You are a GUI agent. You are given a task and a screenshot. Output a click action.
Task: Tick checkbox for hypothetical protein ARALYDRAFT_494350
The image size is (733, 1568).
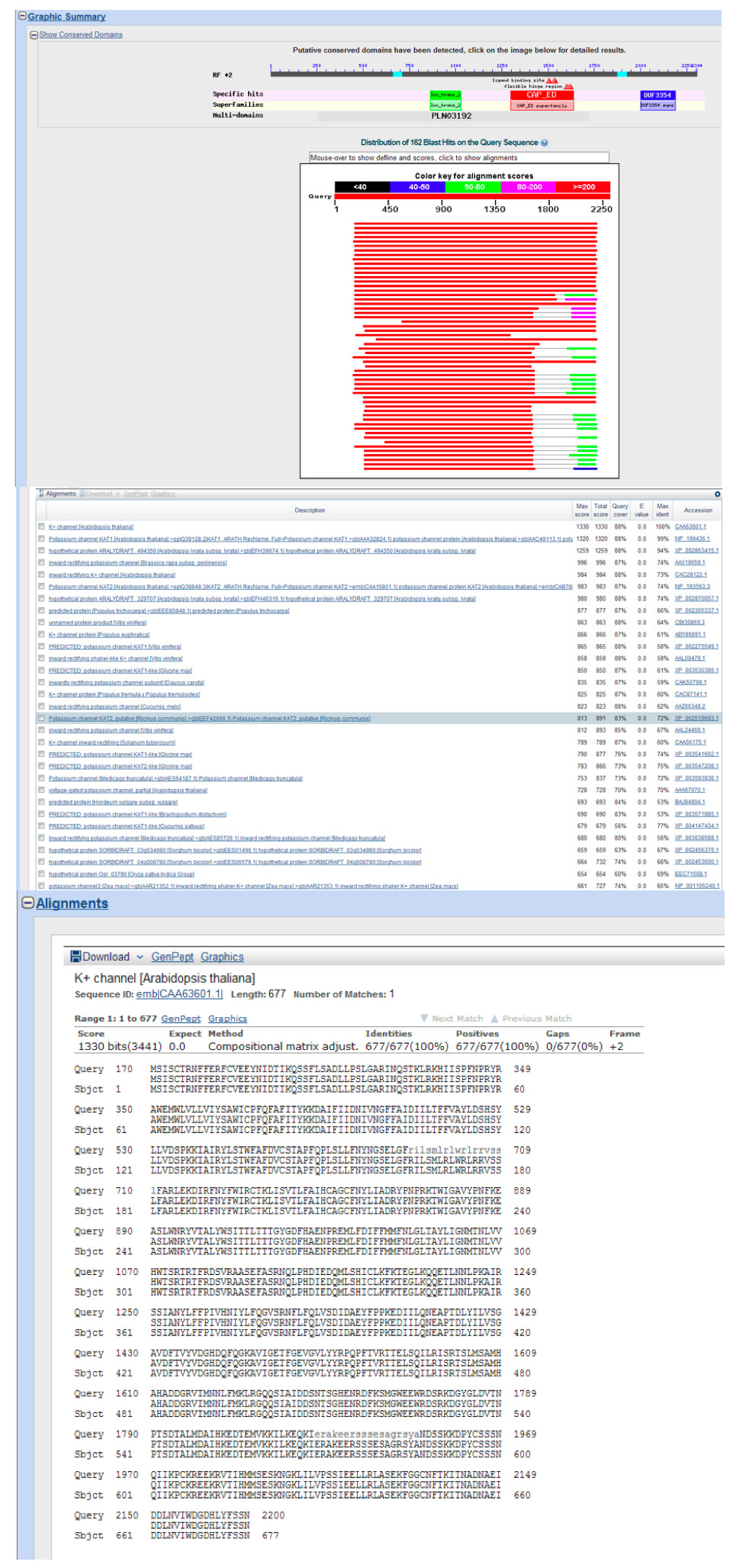(41, 550)
